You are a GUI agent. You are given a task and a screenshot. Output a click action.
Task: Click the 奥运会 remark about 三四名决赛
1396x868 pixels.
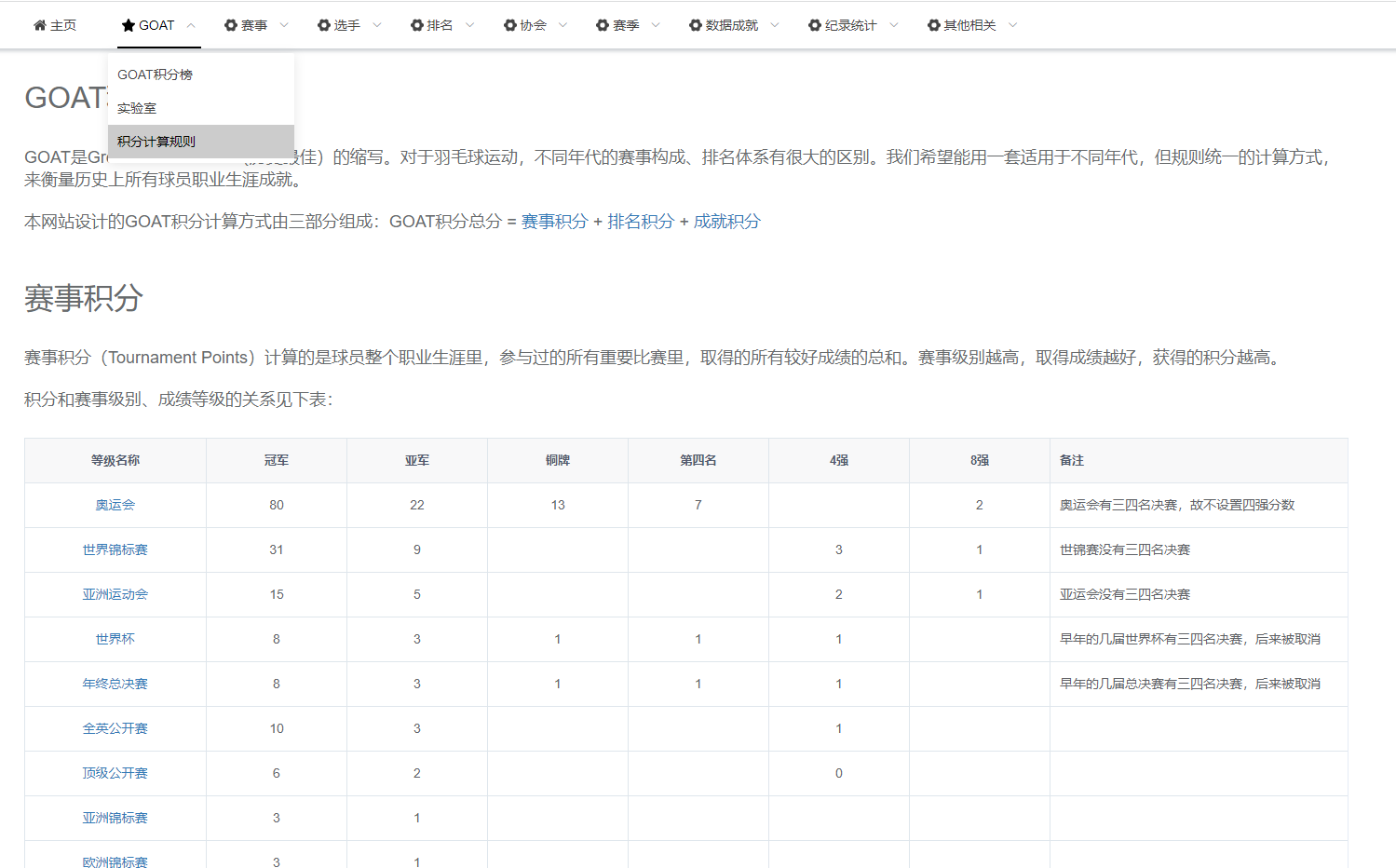[x=1177, y=505]
